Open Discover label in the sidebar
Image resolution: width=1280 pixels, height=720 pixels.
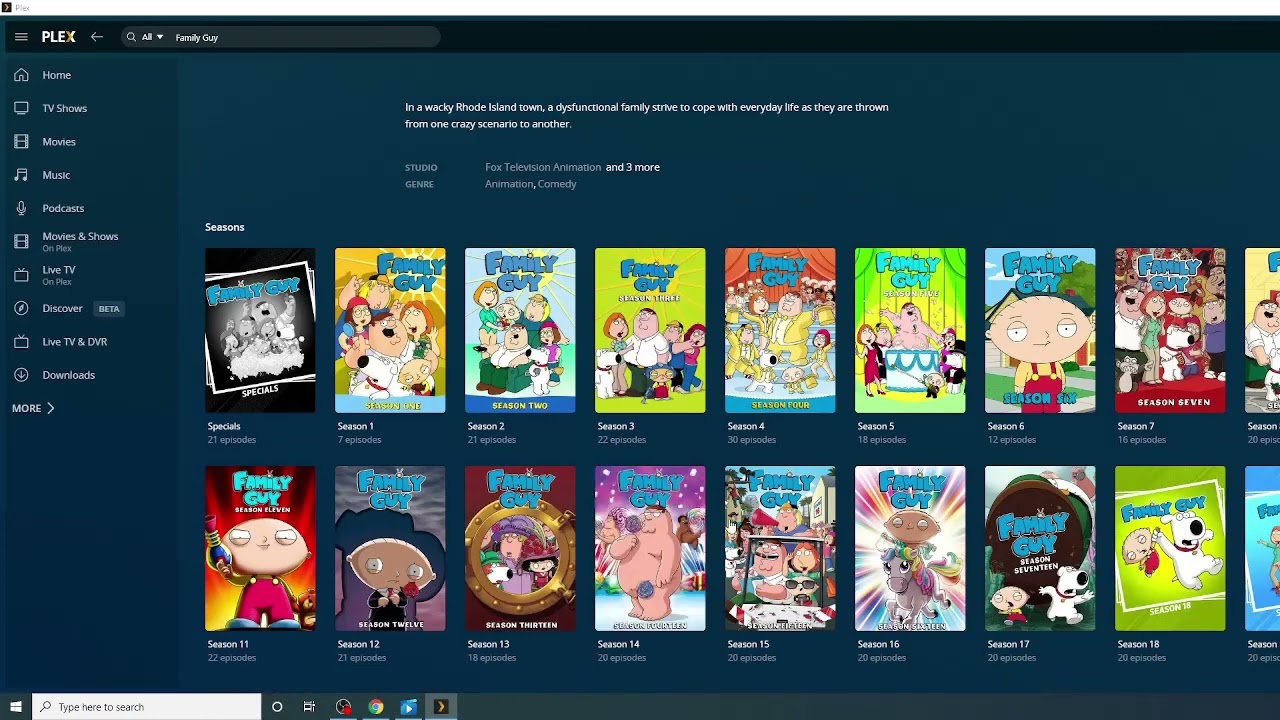click(62, 308)
